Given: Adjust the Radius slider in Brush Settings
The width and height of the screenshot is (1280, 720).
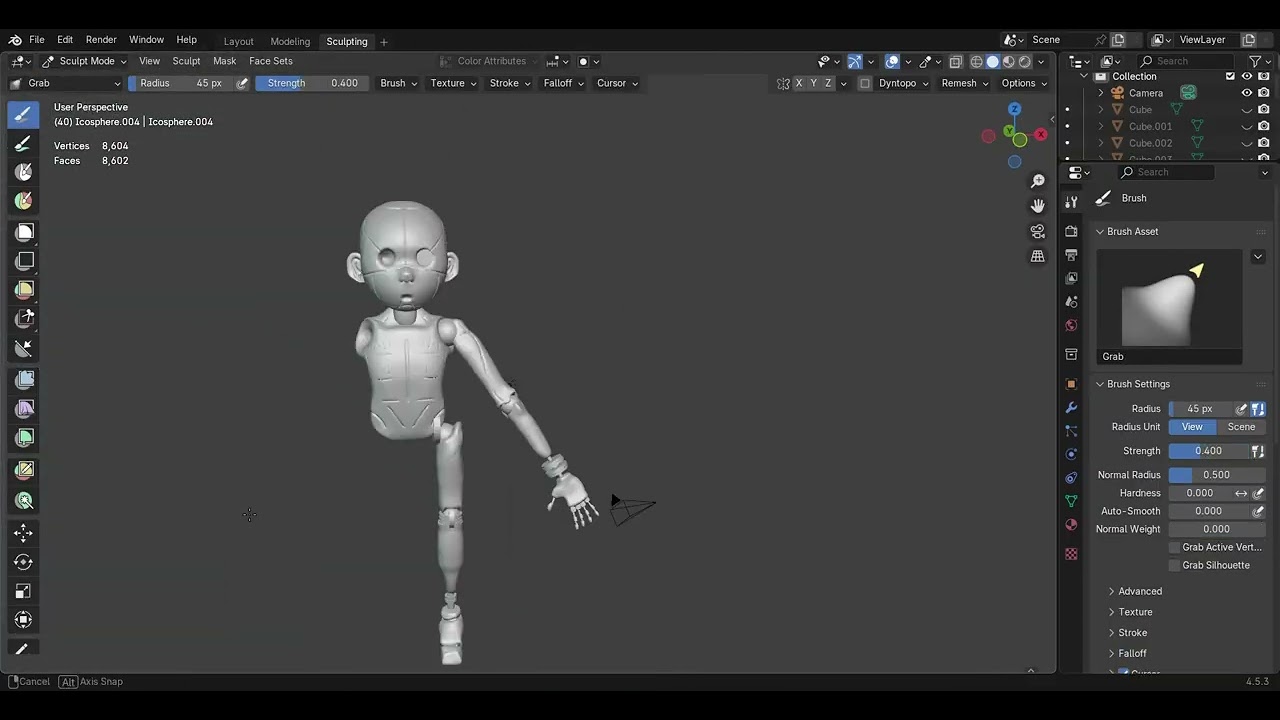Looking at the screenshot, I should click(1200, 409).
